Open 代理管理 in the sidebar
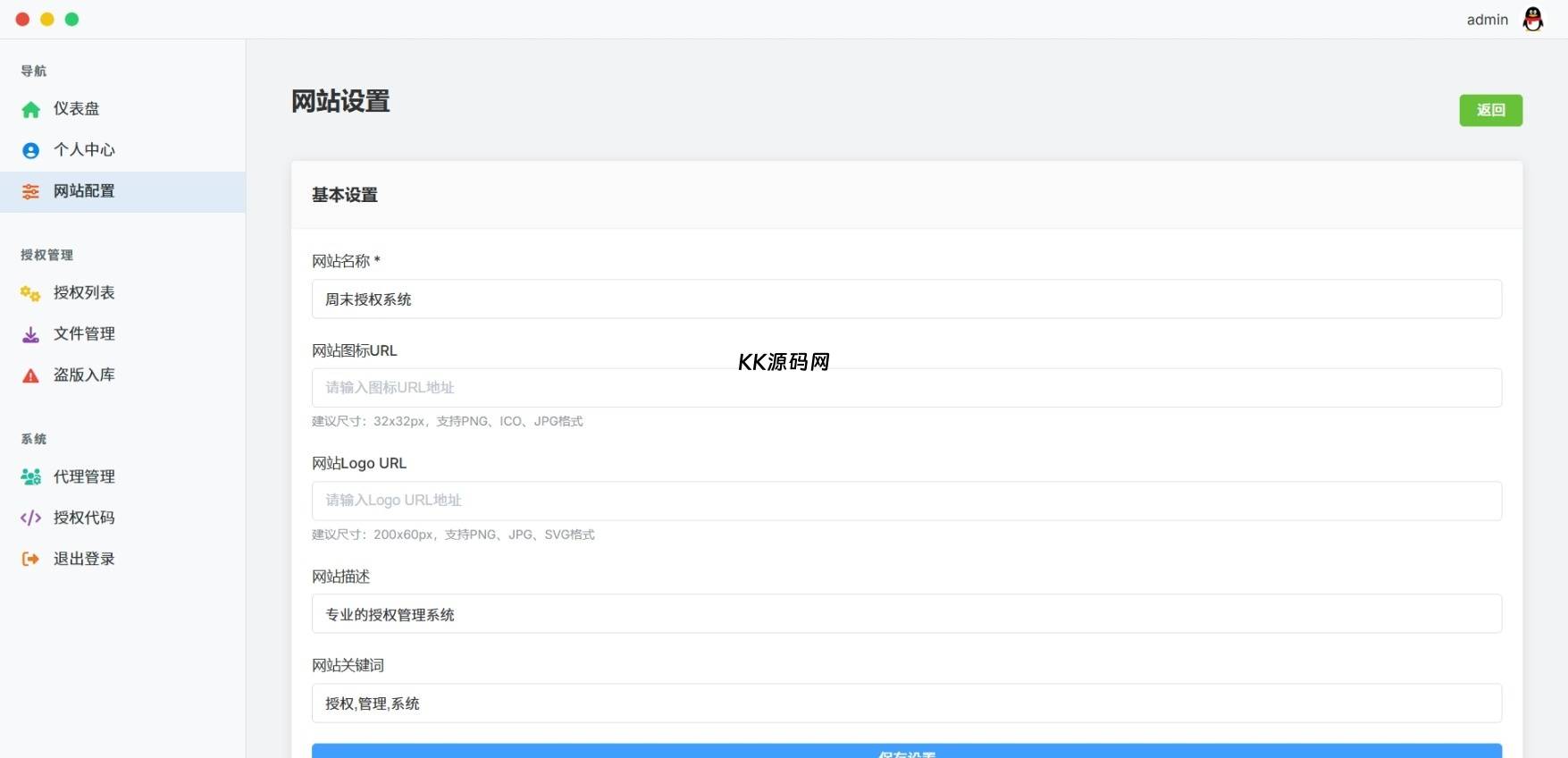The image size is (1568, 758). click(84, 477)
